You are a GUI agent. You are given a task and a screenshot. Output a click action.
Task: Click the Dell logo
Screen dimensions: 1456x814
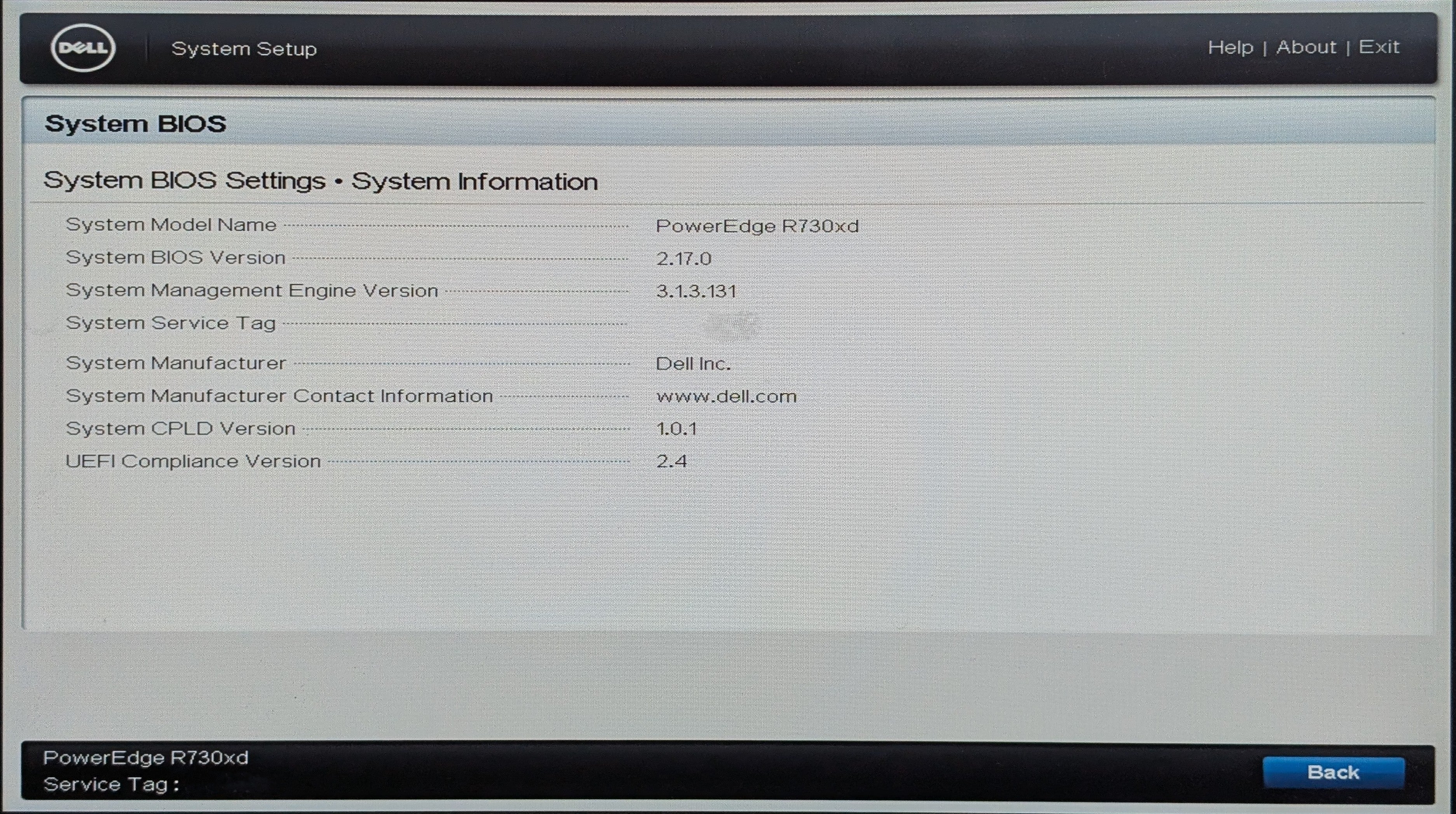pyautogui.click(x=83, y=48)
